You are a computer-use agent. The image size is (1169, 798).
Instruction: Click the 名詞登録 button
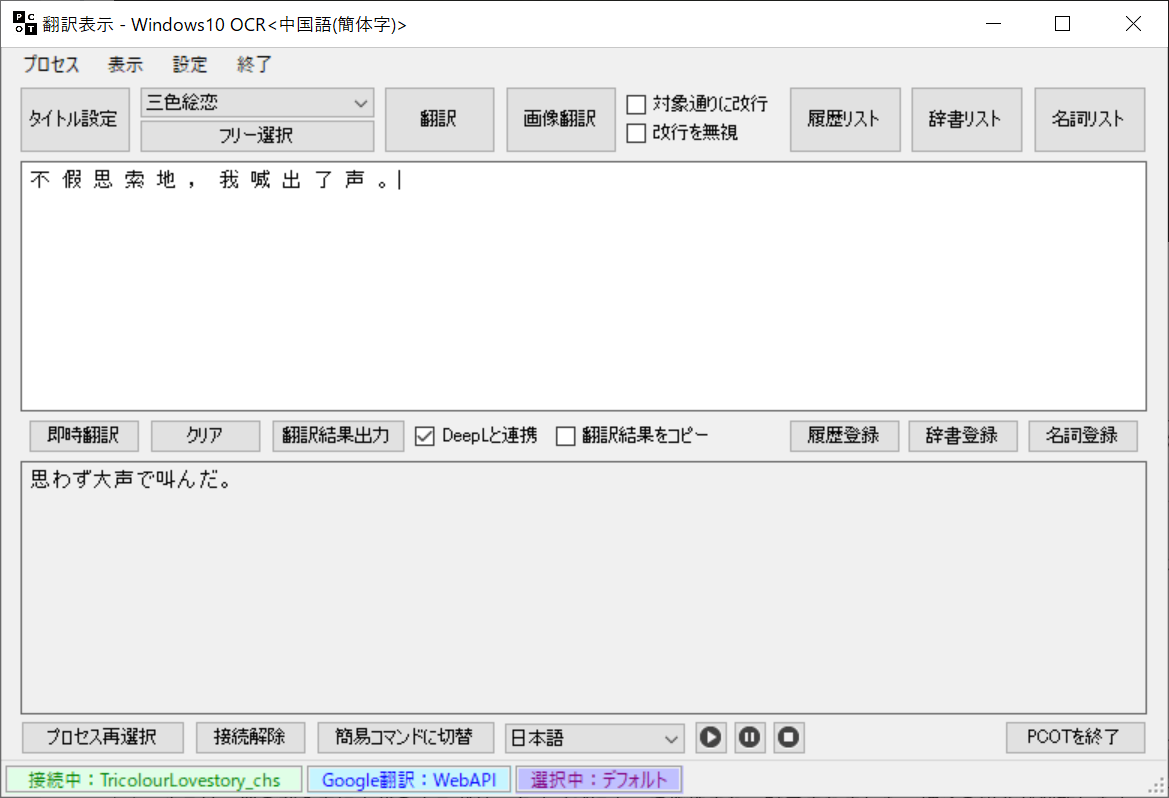[x=1083, y=436]
